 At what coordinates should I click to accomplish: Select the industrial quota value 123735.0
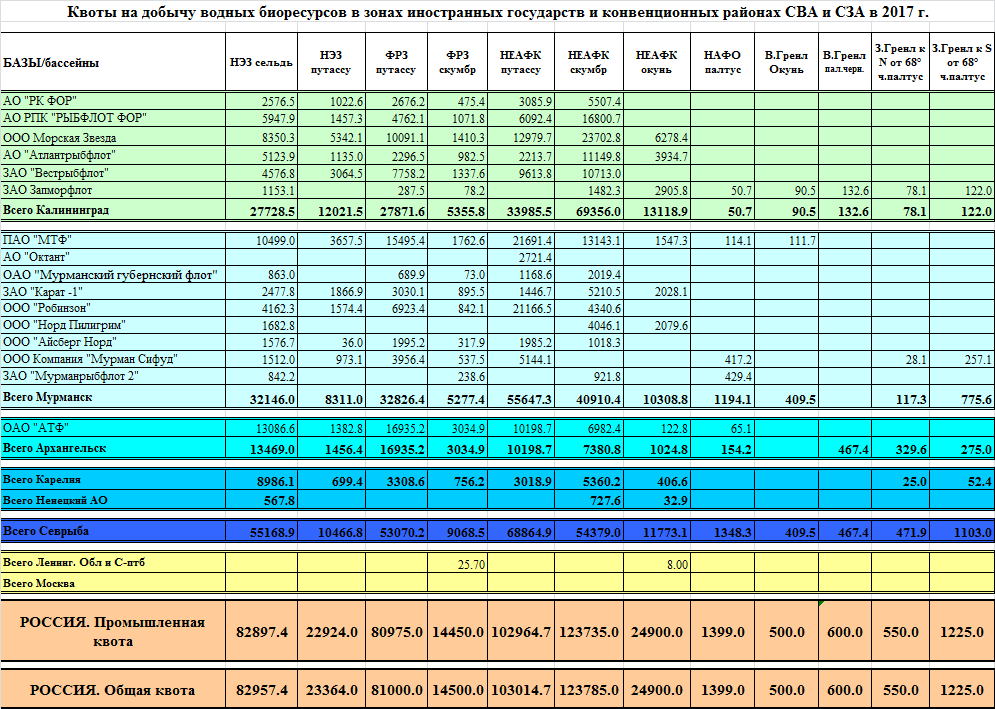point(589,632)
